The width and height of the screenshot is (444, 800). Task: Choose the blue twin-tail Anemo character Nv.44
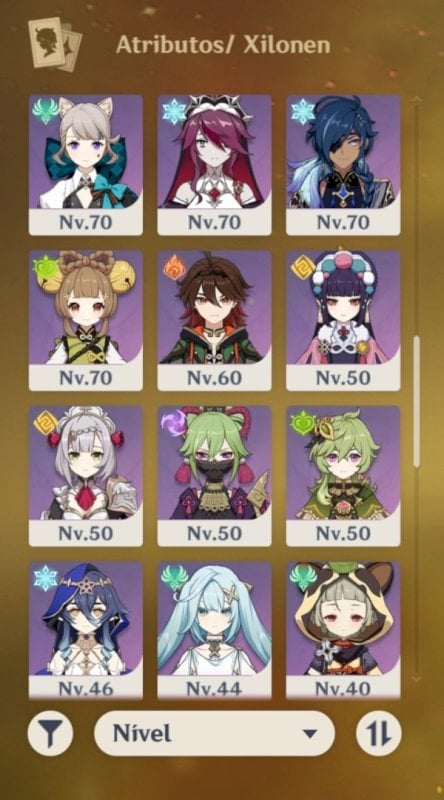pyautogui.click(x=214, y=630)
